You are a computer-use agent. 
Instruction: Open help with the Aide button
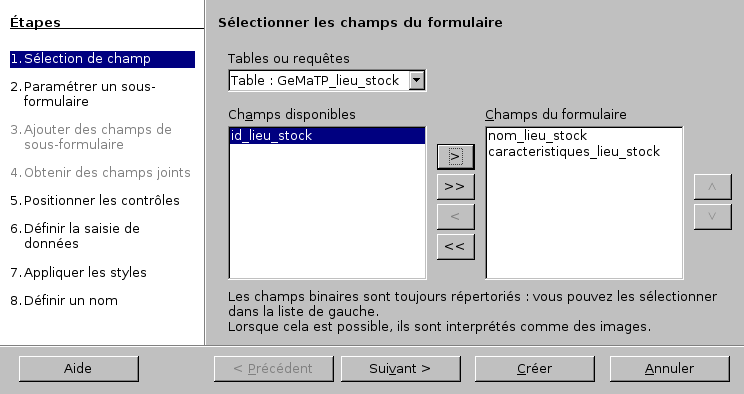click(x=79, y=369)
